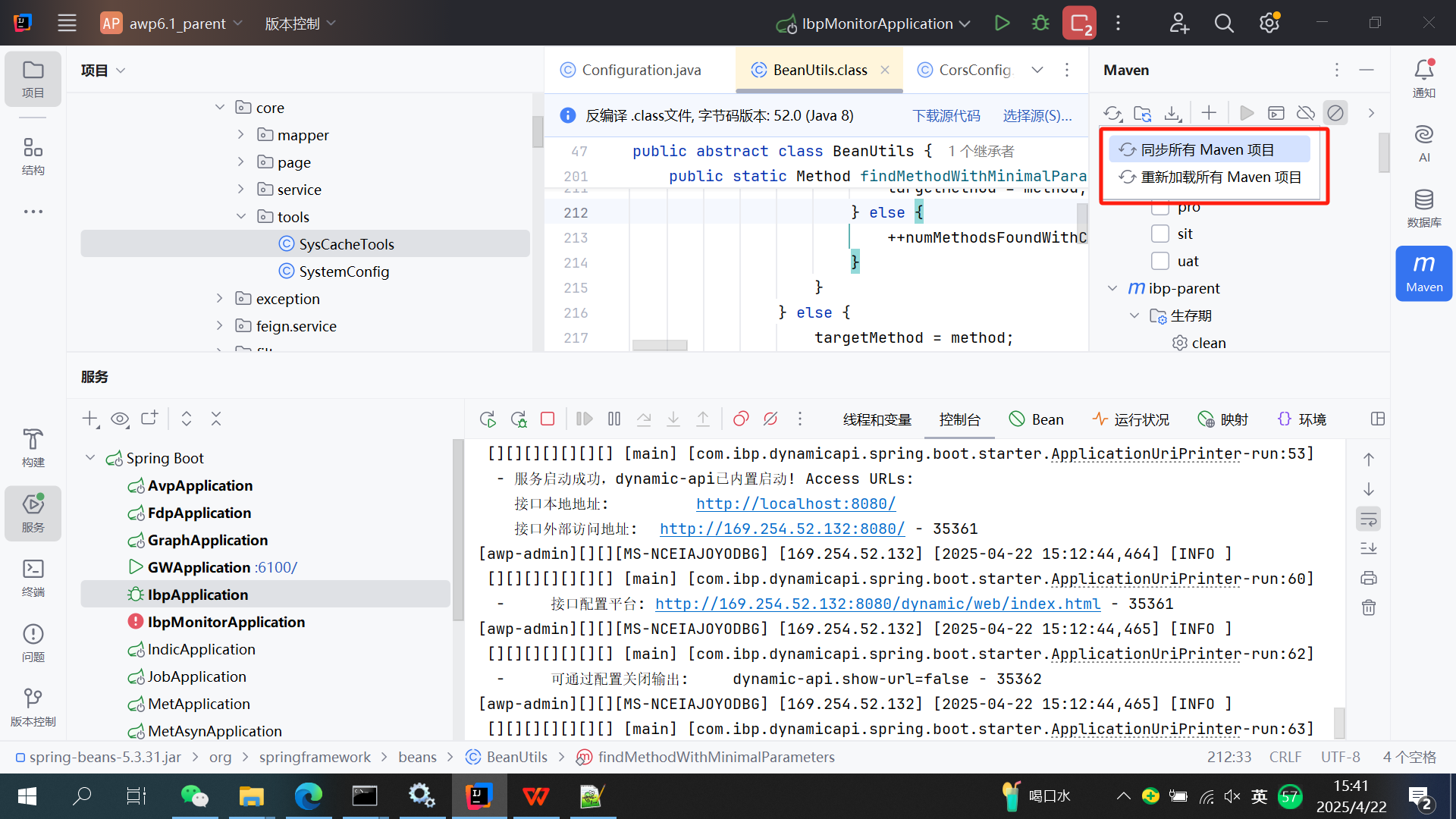Image resolution: width=1456 pixels, height=819 pixels.
Task: Open the Bean tab in Services
Action: pos(1036,419)
